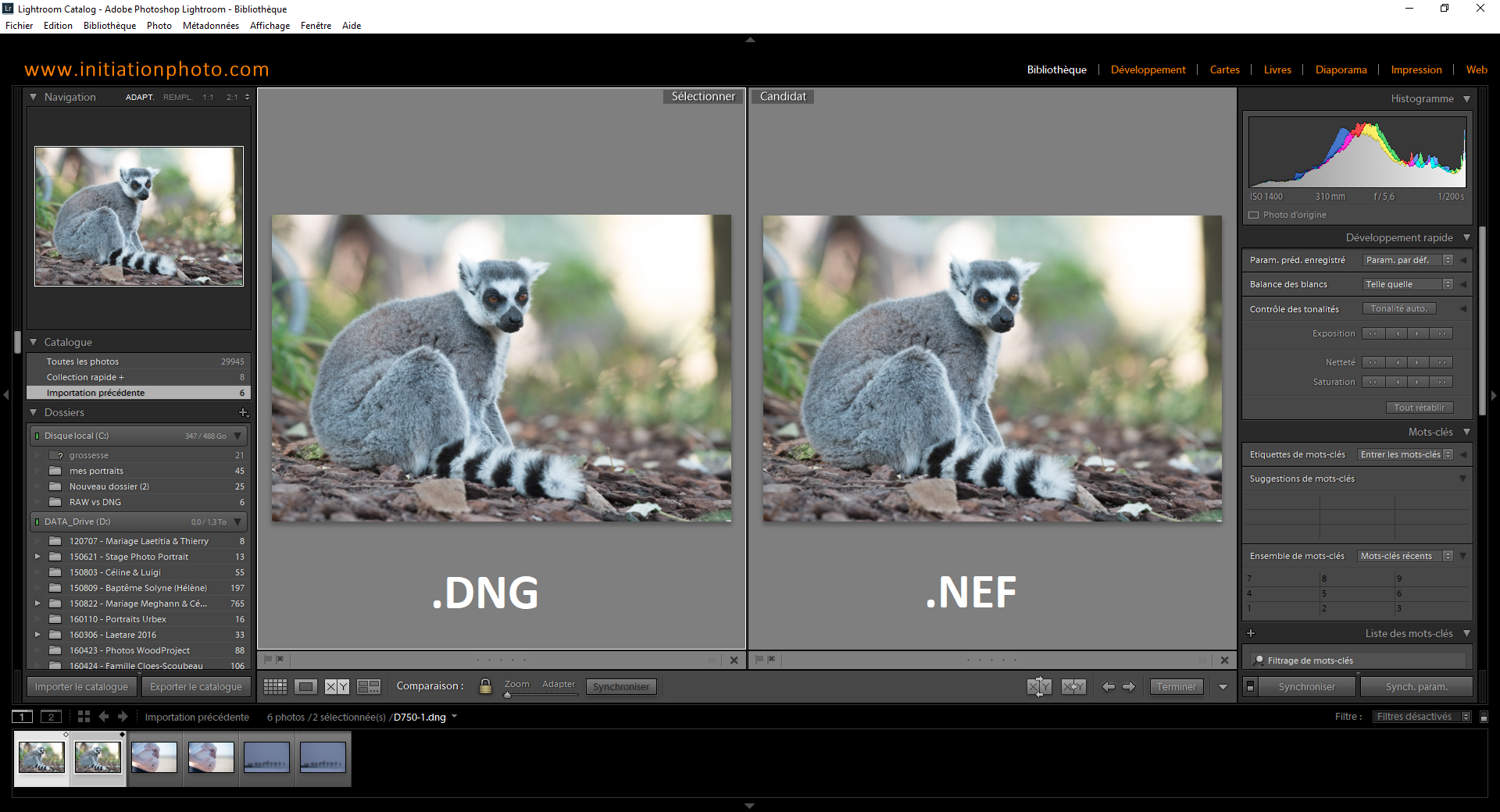
Task: Switch to Loupe view mode
Action: (x=305, y=686)
